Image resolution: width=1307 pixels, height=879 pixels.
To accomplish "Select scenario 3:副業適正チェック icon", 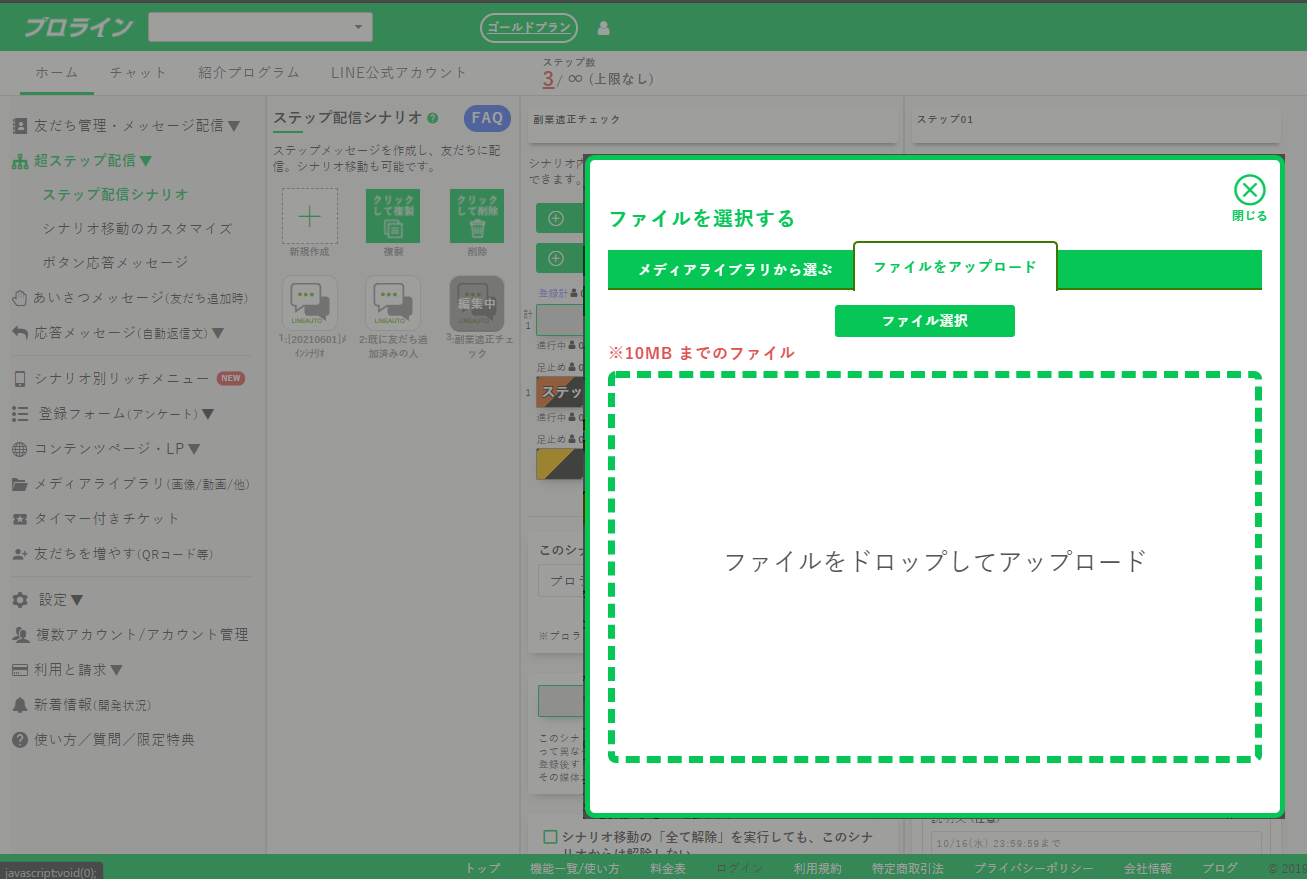I will 477,303.
